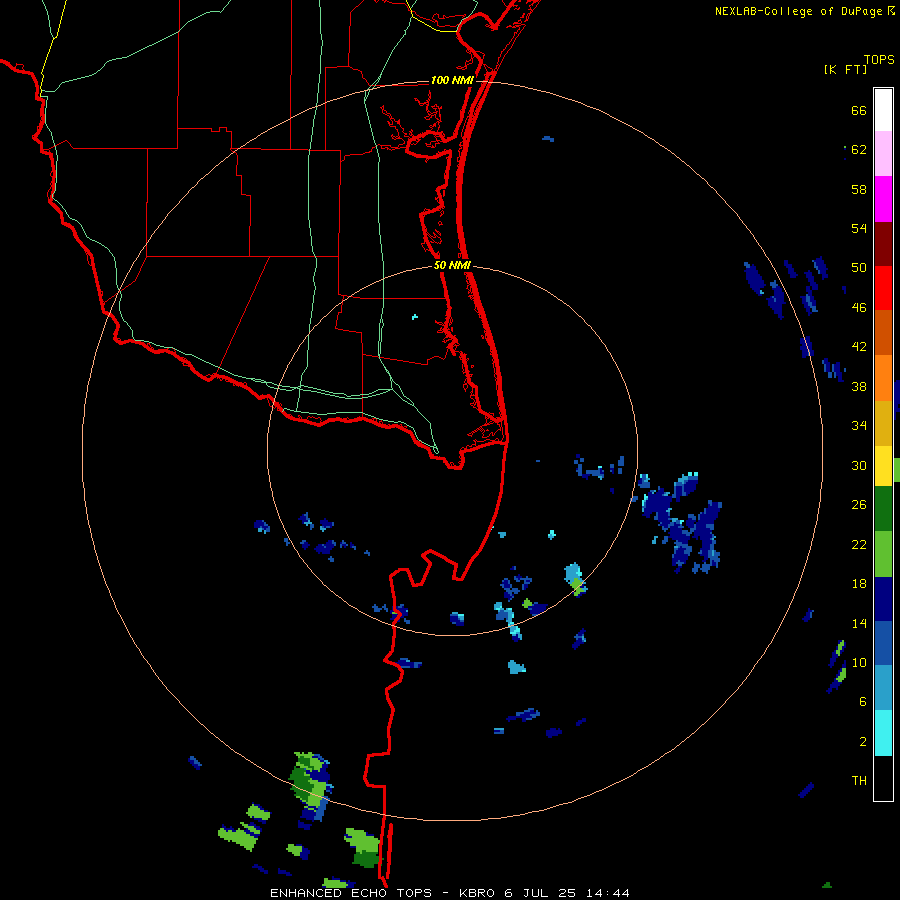Click the 34 scale value
900x900 pixels.
click(859, 426)
